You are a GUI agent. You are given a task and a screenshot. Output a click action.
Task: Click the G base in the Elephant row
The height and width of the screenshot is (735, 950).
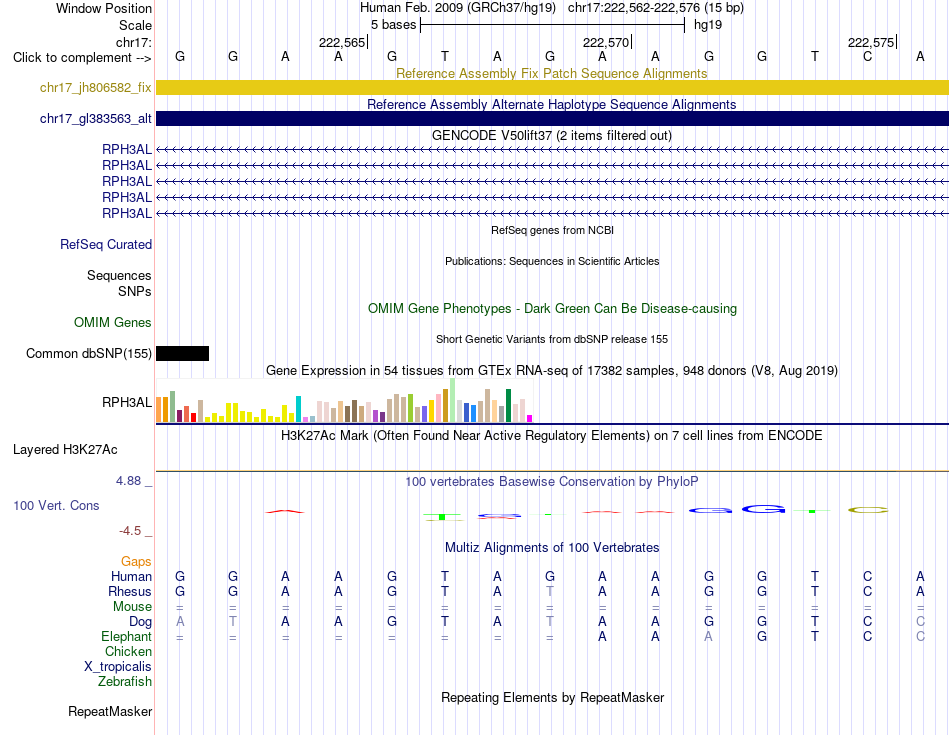[762, 637]
